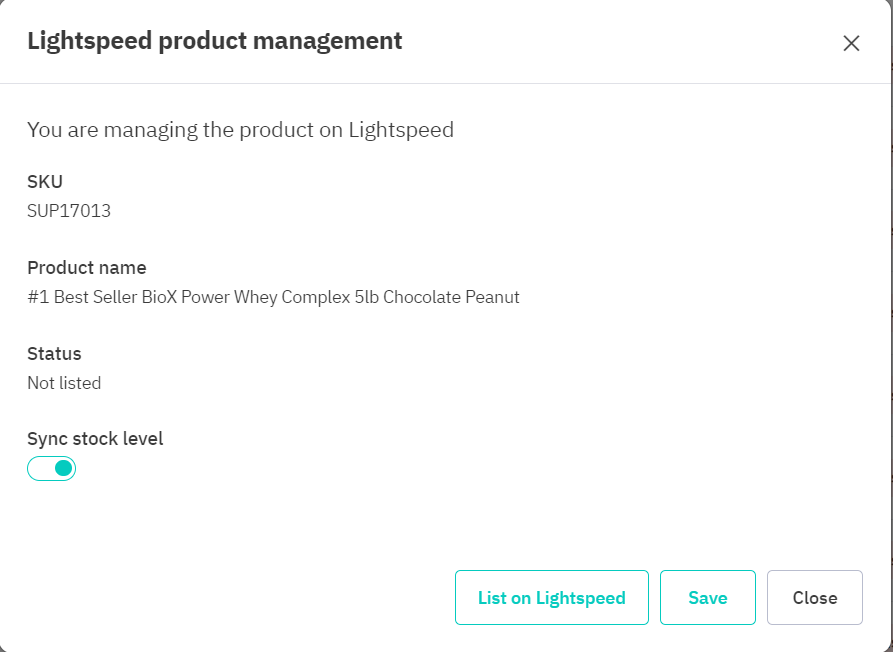893x652 pixels.
Task: Click the Status label
Action: tap(54, 354)
